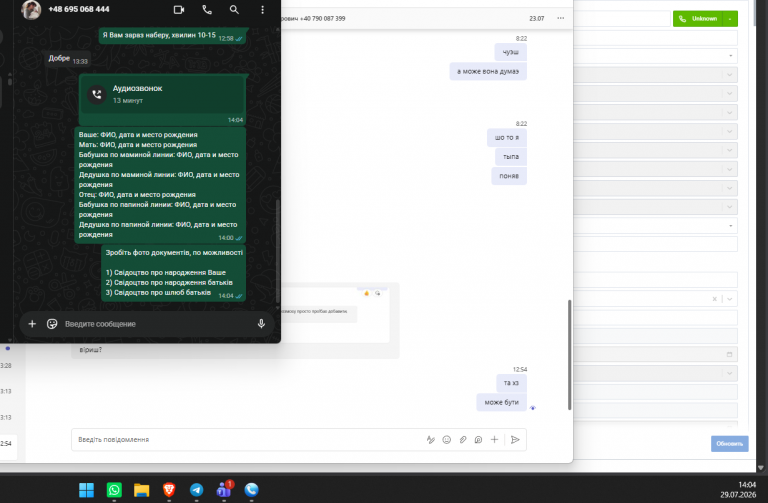Open the WhatsApp emoji and sticker picker
This screenshot has width=768, height=503.
click(52, 324)
